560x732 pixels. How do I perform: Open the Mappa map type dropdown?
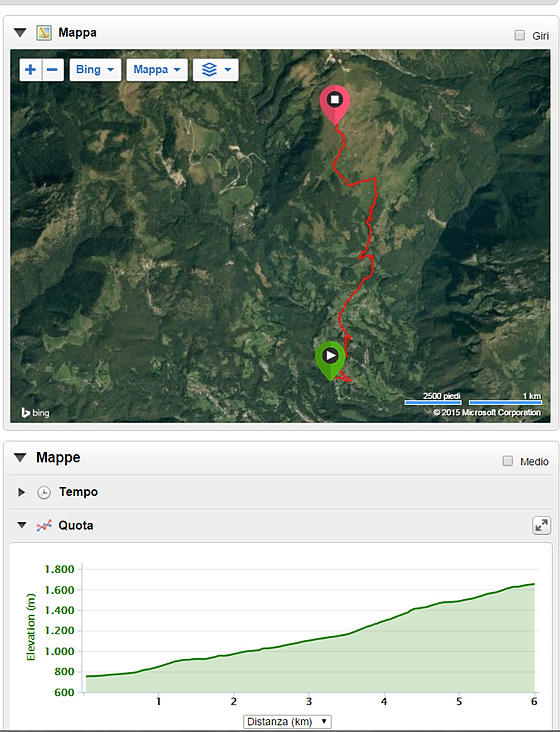pyautogui.click(x=157, y=70)
